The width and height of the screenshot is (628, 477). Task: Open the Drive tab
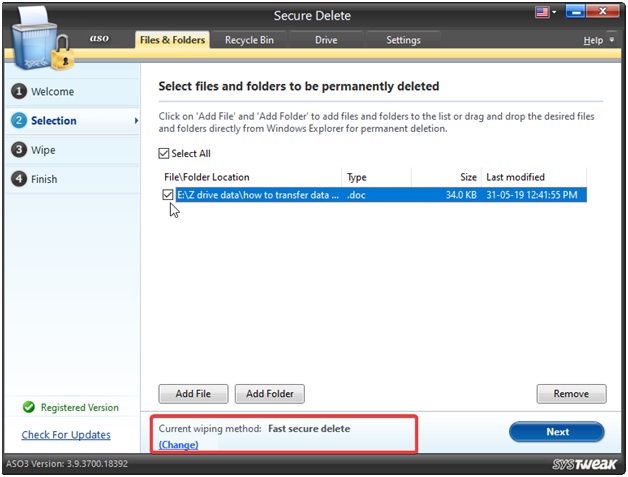[x=326, y=40]
